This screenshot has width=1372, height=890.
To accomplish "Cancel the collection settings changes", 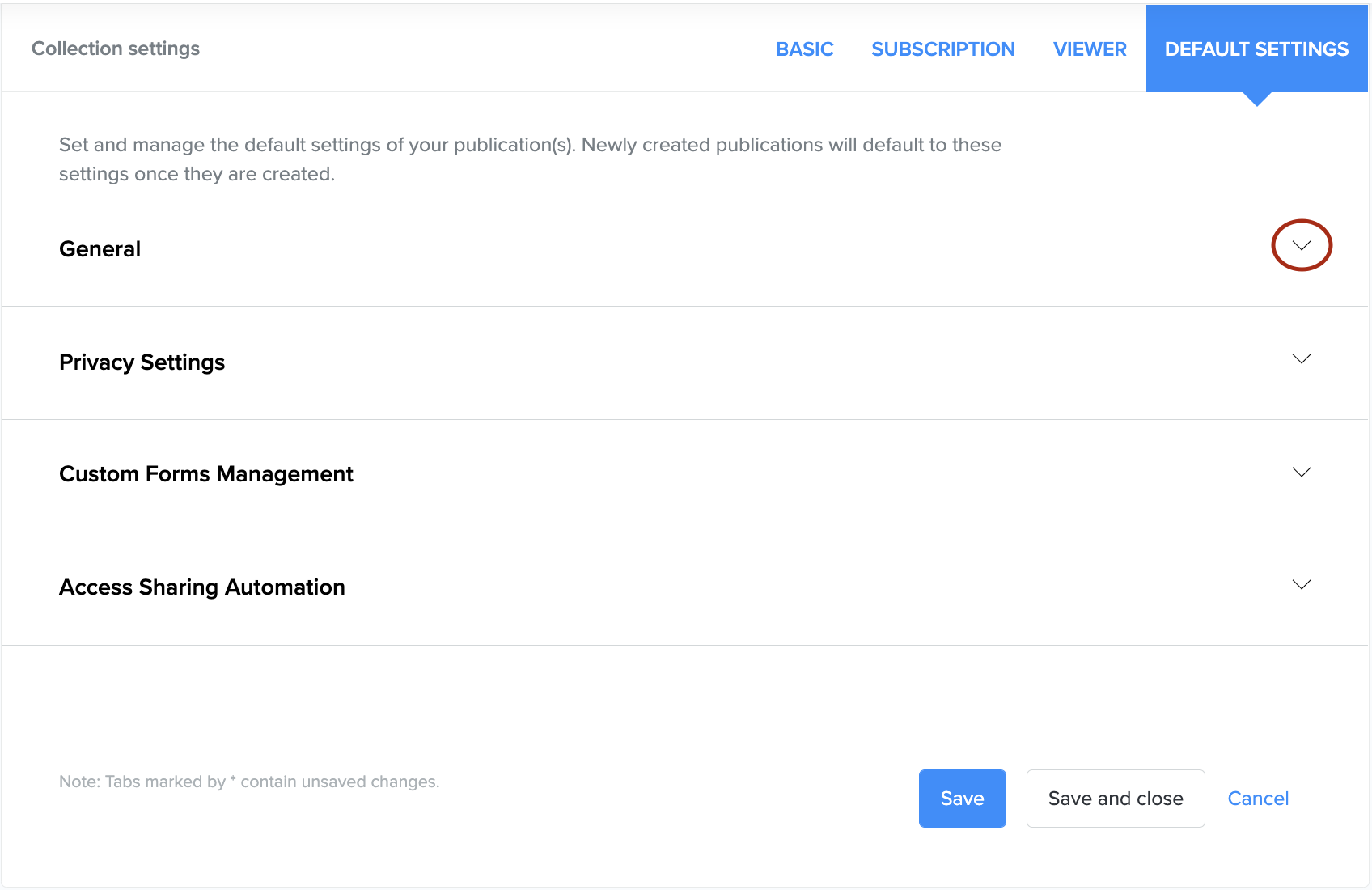I will 1257,799.
